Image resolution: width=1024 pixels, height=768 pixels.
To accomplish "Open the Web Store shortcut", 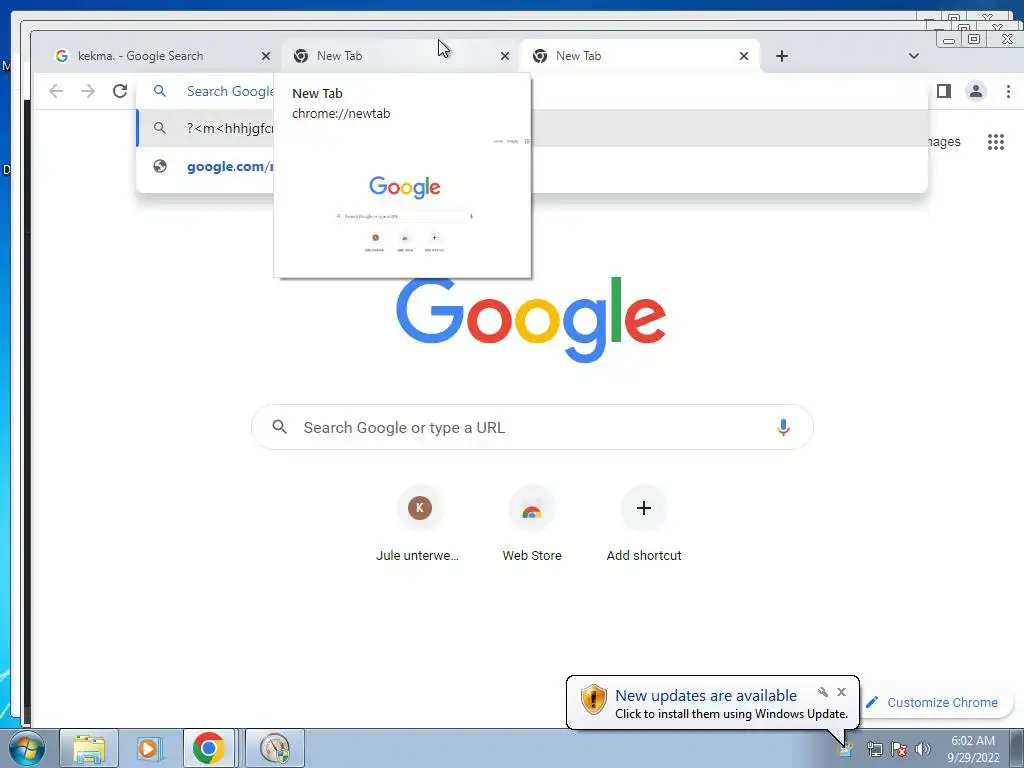I will pos(532,524).
